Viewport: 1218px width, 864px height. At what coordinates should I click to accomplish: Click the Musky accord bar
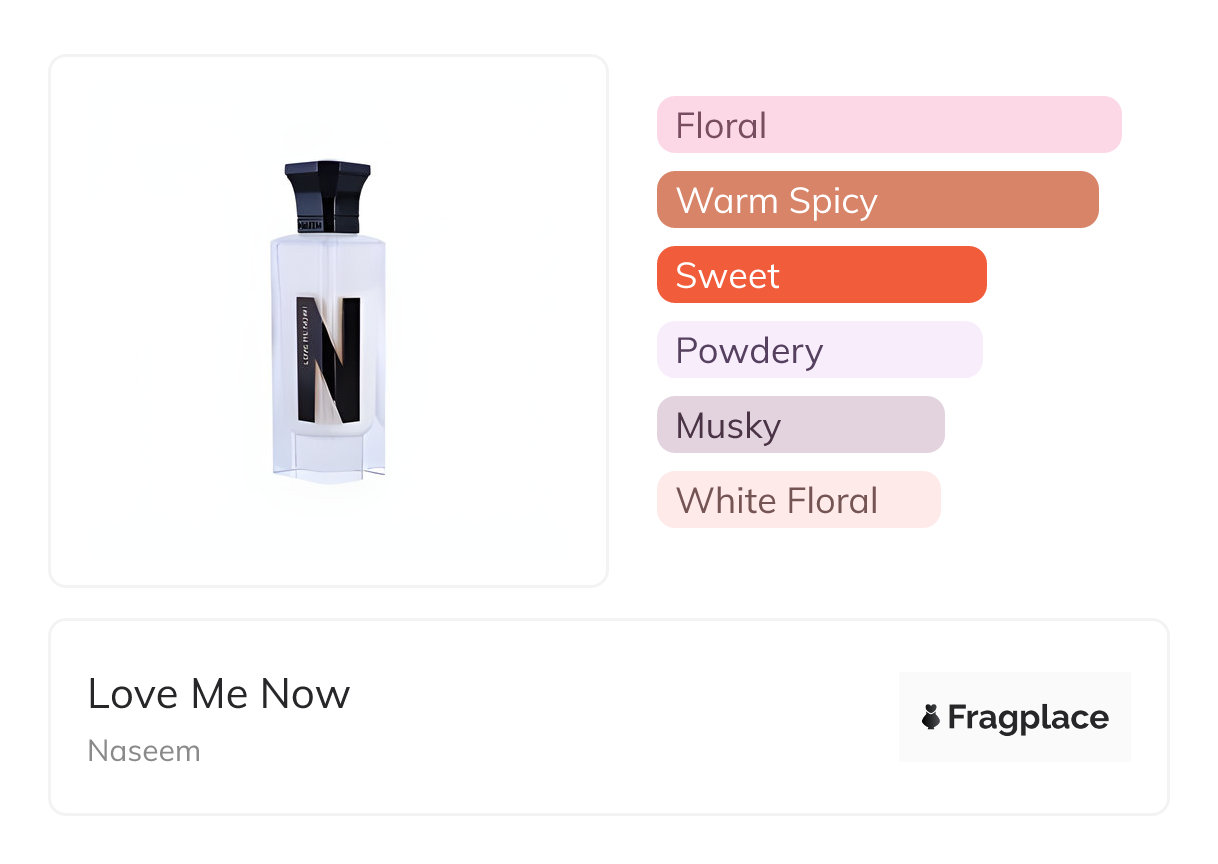[x=800, y=425]
